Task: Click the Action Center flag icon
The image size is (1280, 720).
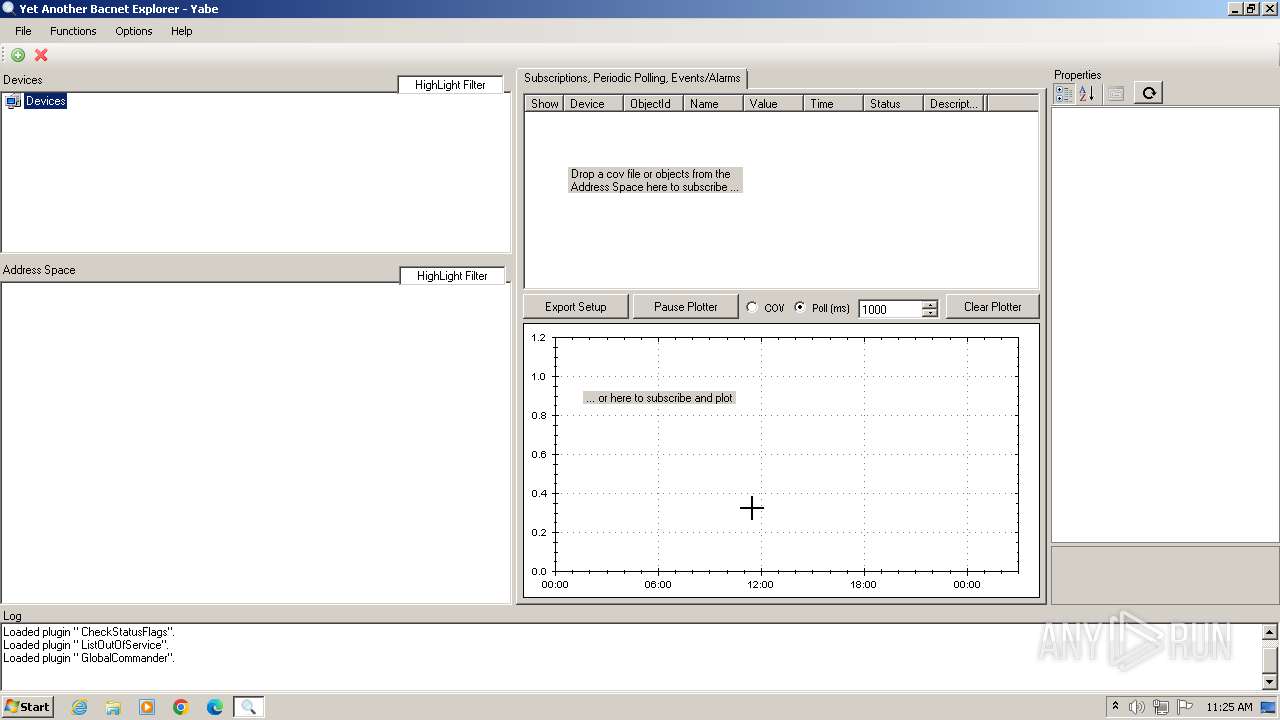Action: coord(1185,707)
